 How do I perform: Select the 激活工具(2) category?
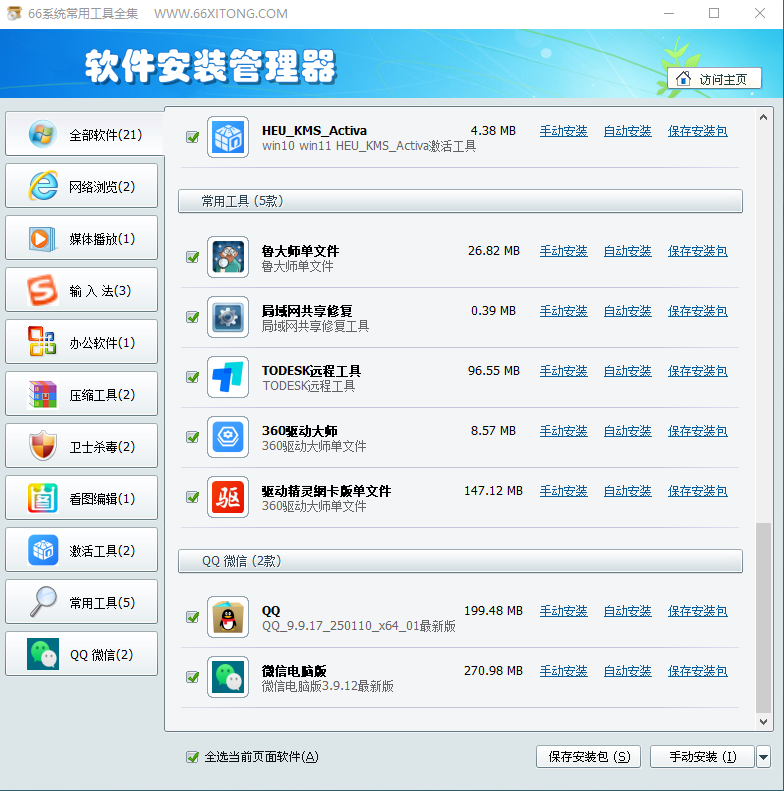click(81, 550)
